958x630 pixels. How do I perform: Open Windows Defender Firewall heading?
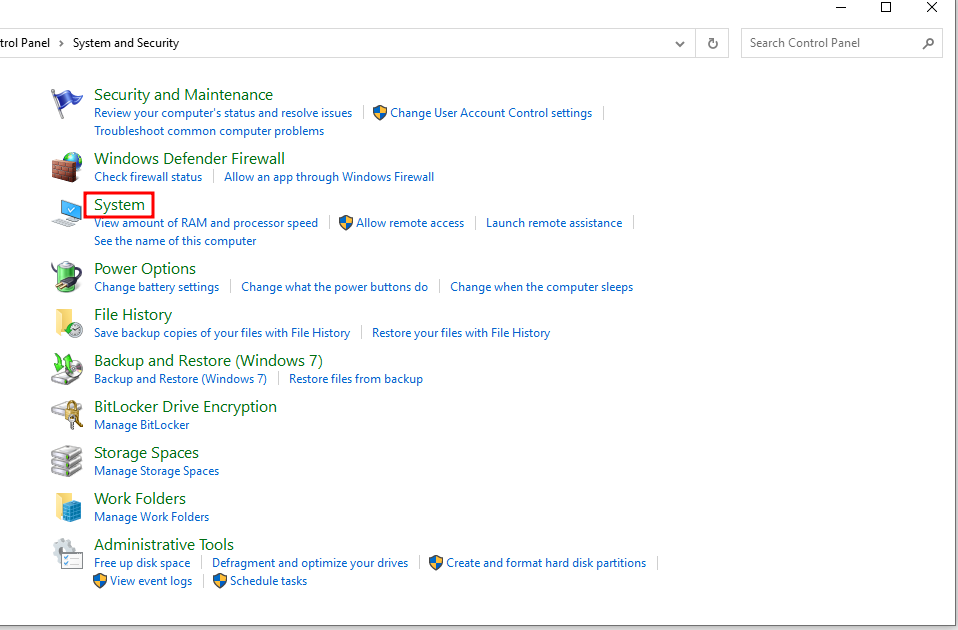point(189,159)
